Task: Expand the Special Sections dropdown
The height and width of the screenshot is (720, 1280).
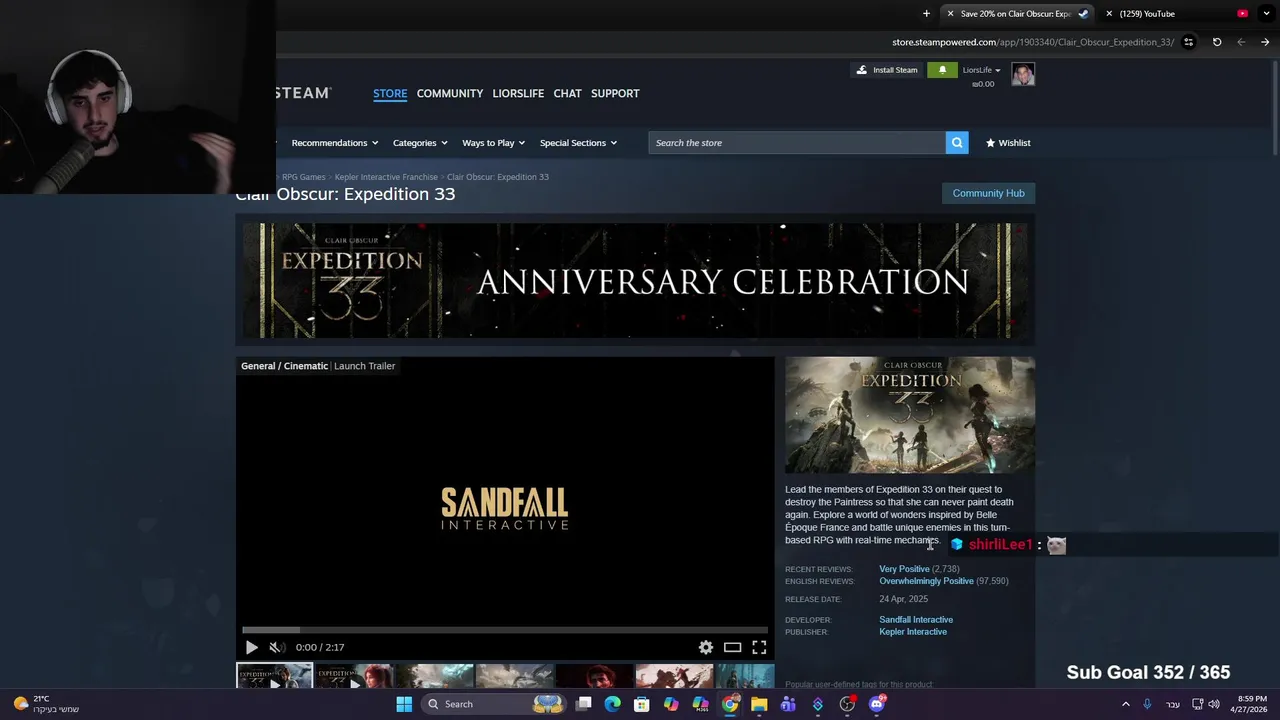Action: coord(578,143)
